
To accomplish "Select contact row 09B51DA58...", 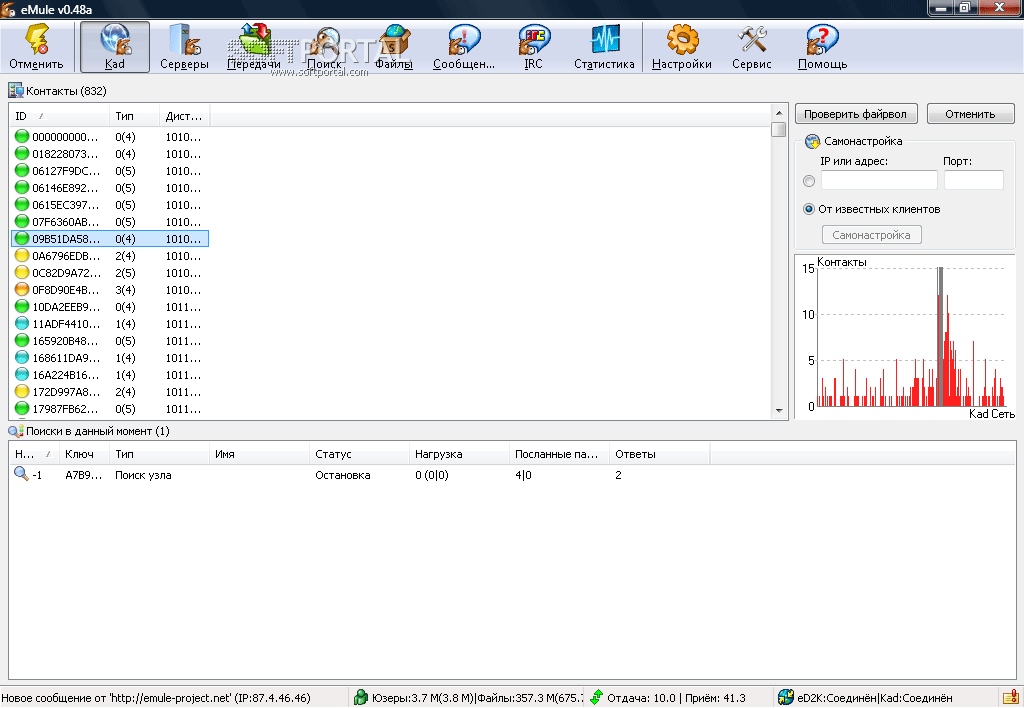I will click(x=110, y=238).
